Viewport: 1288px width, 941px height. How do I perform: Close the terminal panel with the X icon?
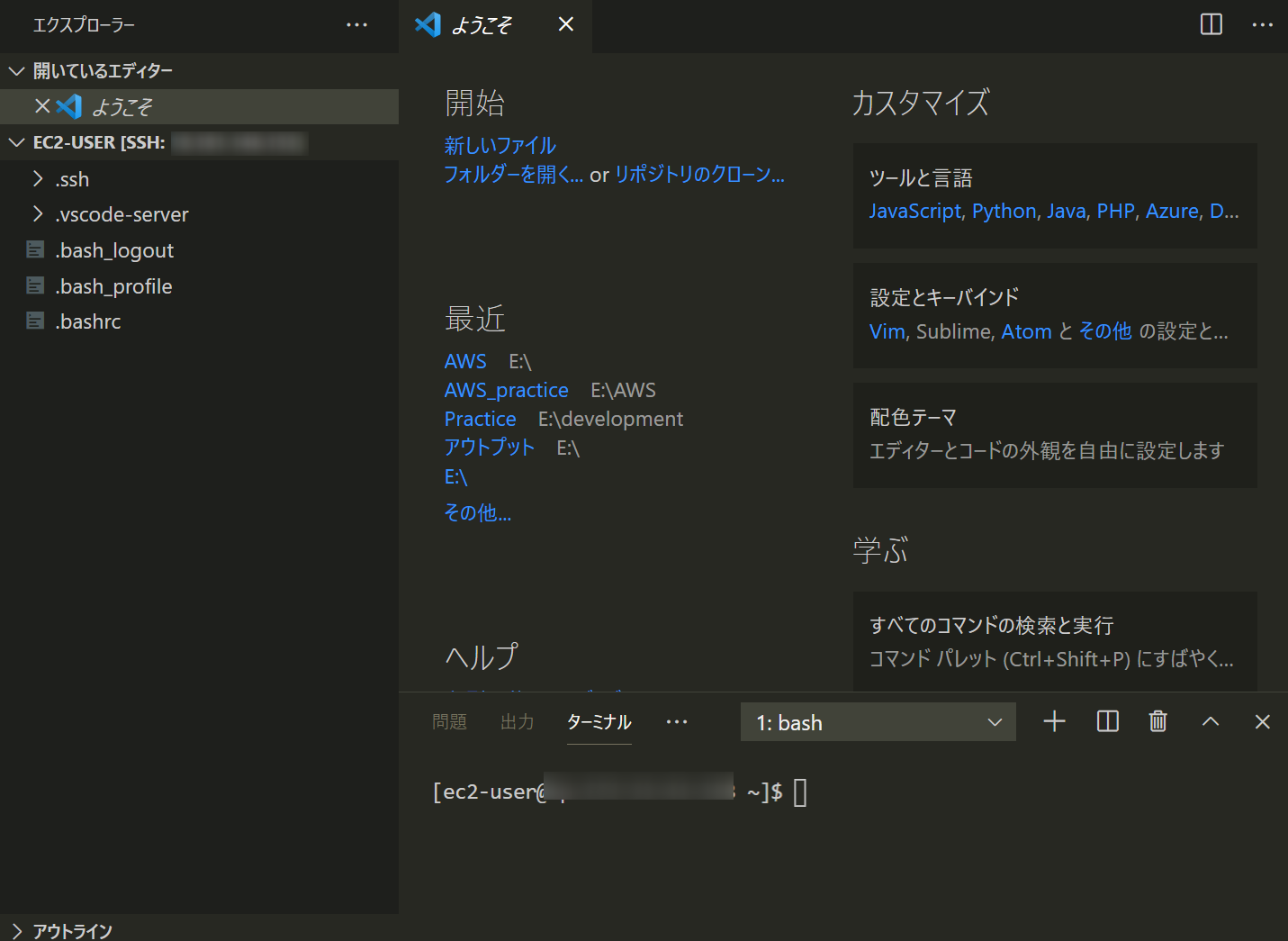(x=1262, y=721)
